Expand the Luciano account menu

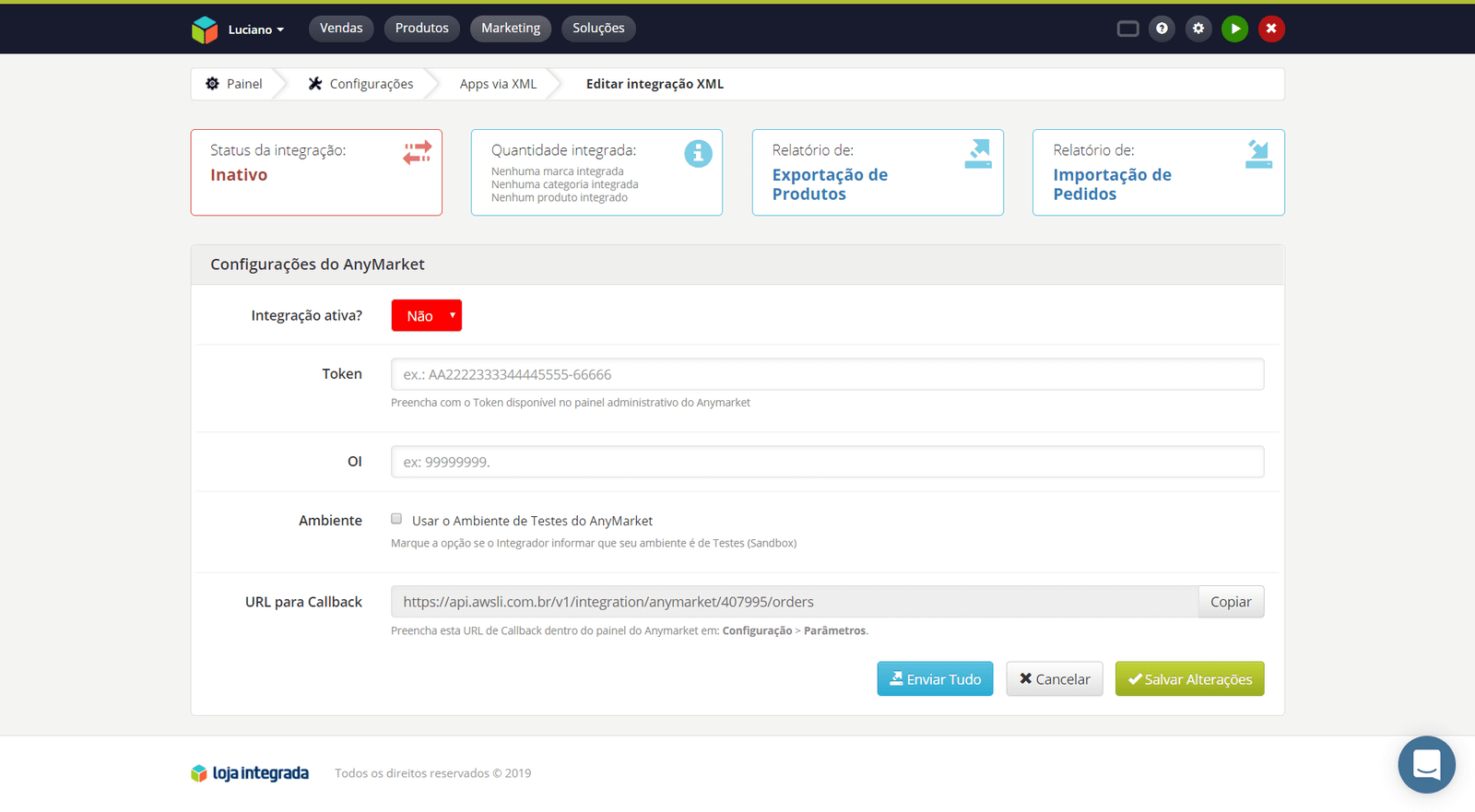255,29
